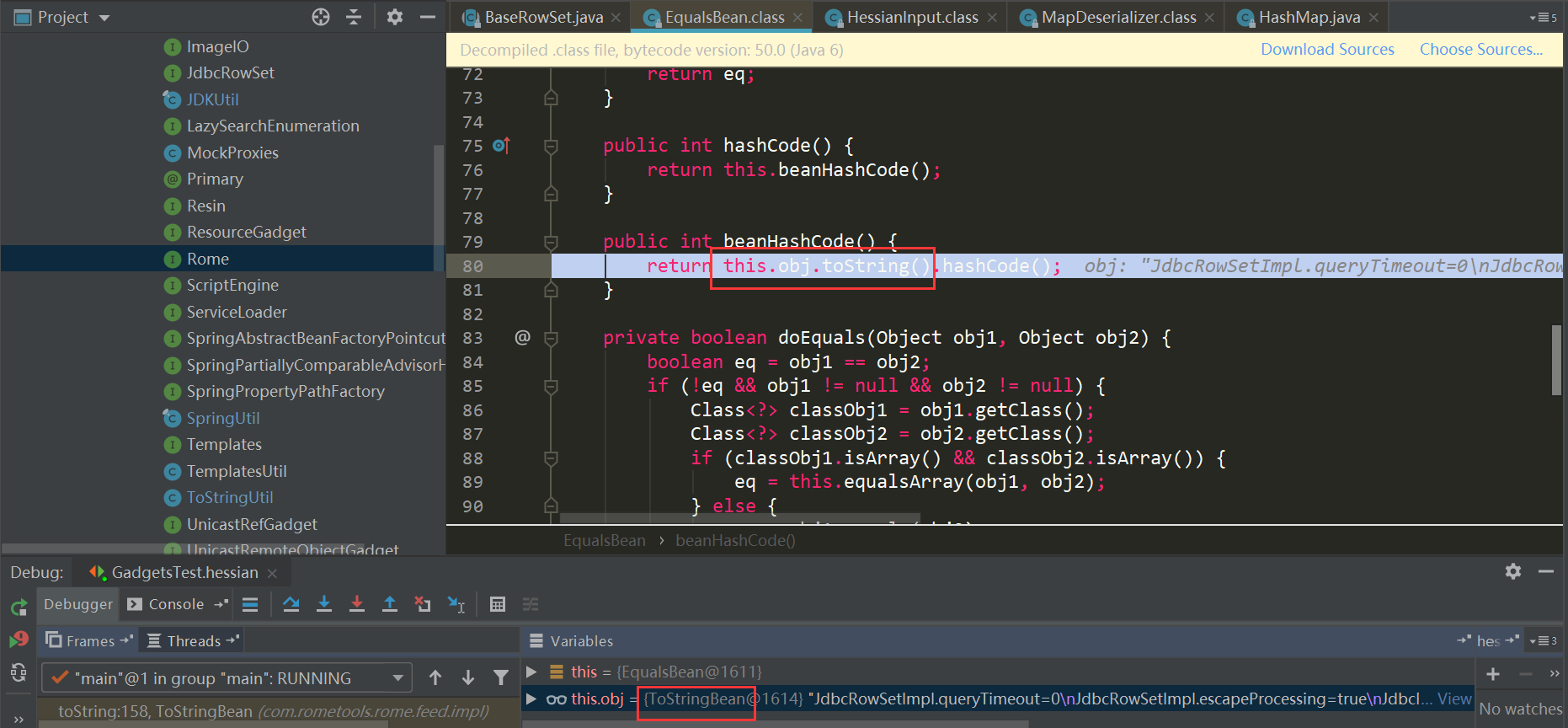Switch to the Console debug tab
Viewport: 1568px width, 728px height.
tap(176, 604)
